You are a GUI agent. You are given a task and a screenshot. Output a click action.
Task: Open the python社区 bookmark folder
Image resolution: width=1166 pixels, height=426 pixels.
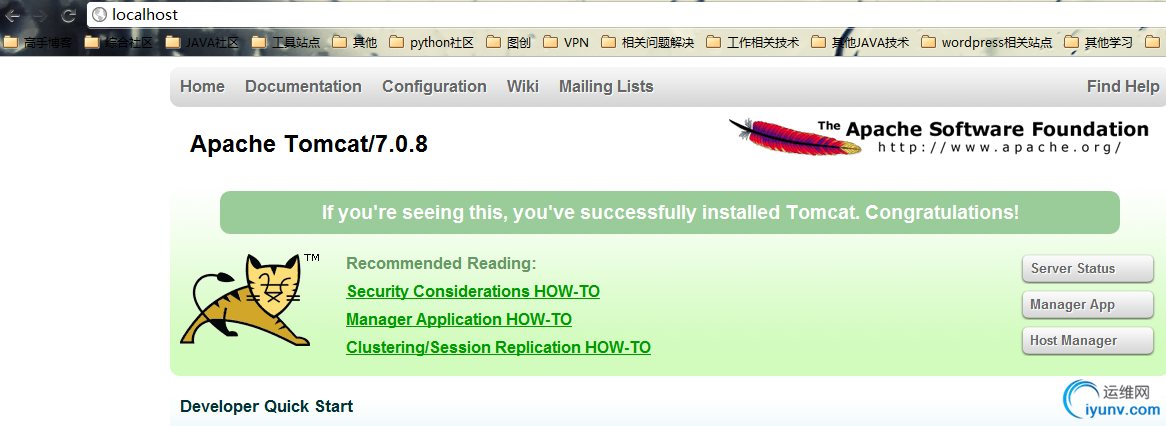[x=431, y=42]
